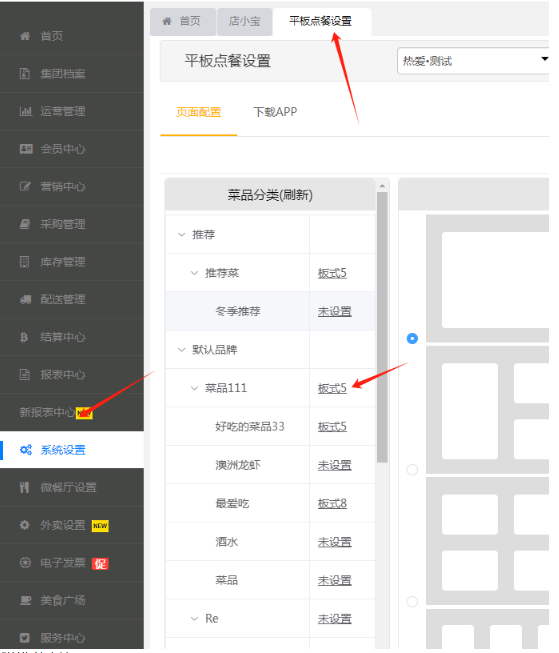Collapse the 推荐 category chevron
This screenshot has height=653, width=559.
[181, 234]
